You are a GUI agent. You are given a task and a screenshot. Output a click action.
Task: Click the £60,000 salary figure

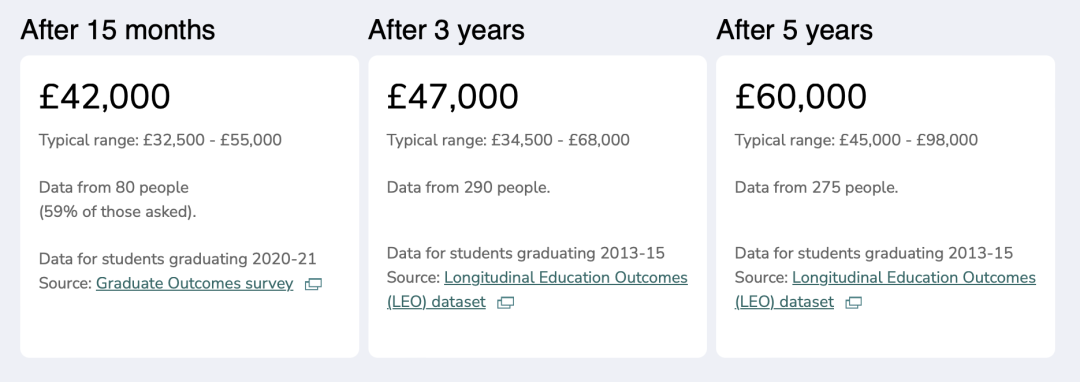(800, 96)
